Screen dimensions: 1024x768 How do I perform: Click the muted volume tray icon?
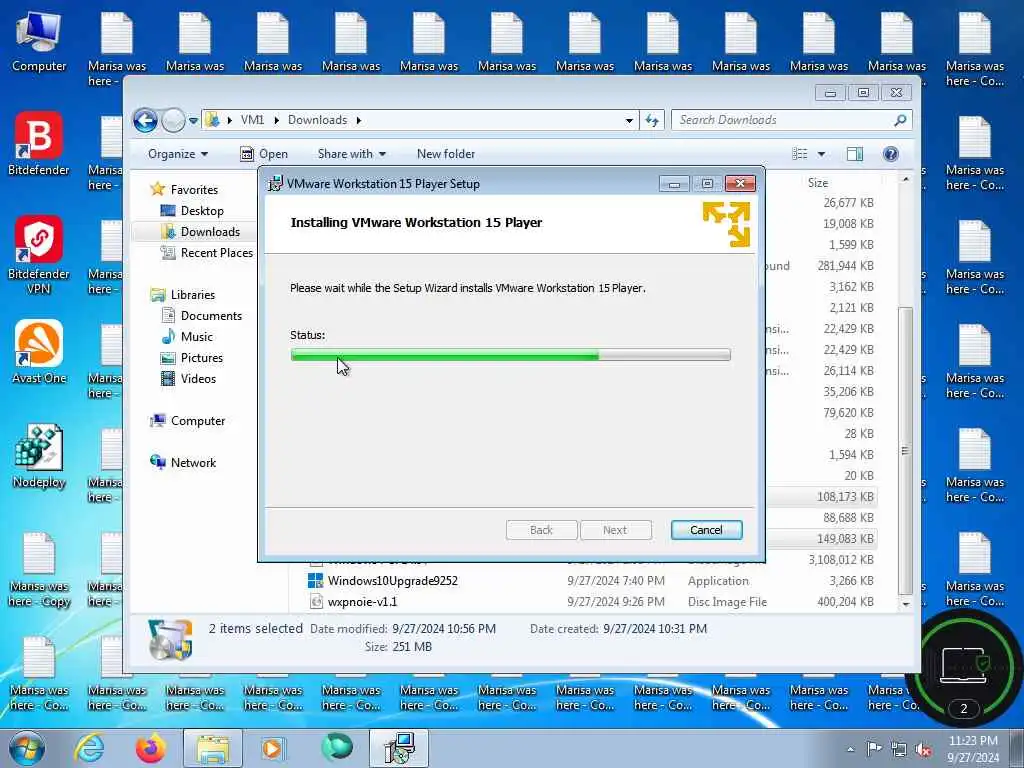click(923, 749)
